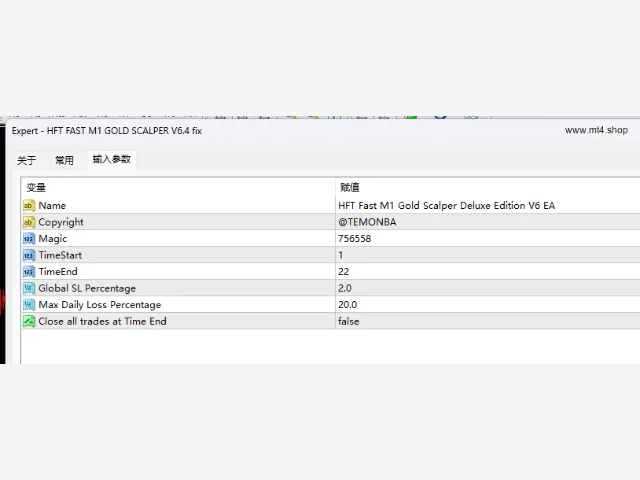The height and width of the screenshot is (480, 640).
Task: Click the Global SL Percentage double icon
Action: pos(29,288)
